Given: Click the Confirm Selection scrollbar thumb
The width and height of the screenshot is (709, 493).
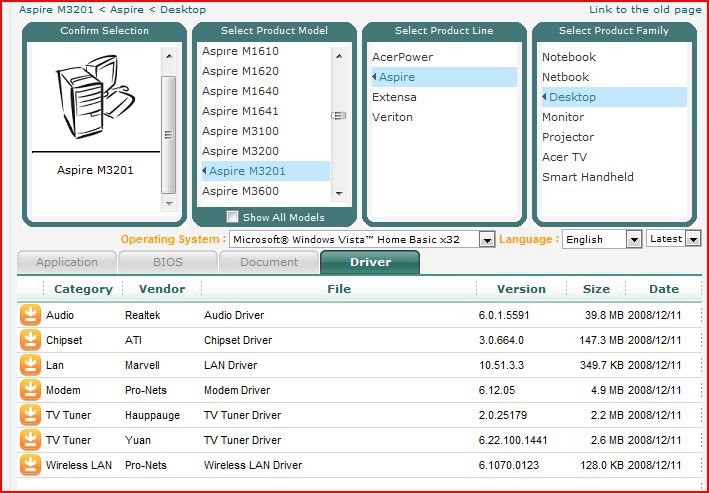Looking at the screenshot, I should tap(169, 135).
